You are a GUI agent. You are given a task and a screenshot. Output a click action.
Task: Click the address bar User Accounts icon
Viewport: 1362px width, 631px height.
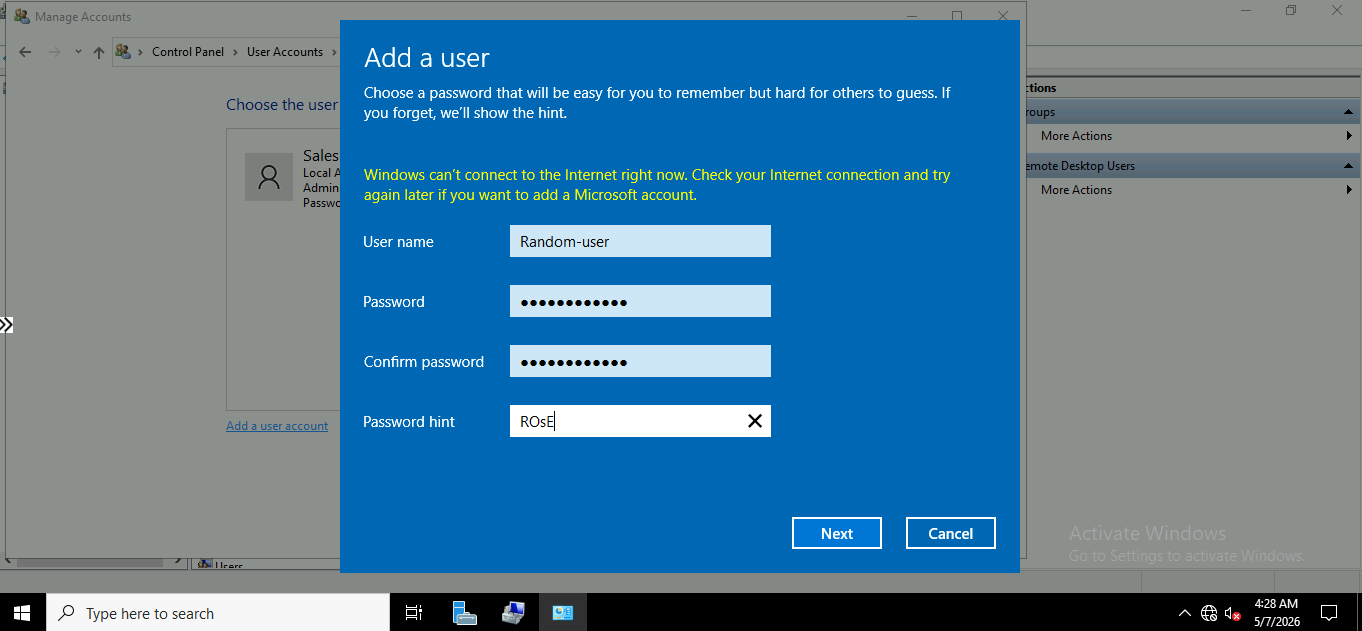124,52
